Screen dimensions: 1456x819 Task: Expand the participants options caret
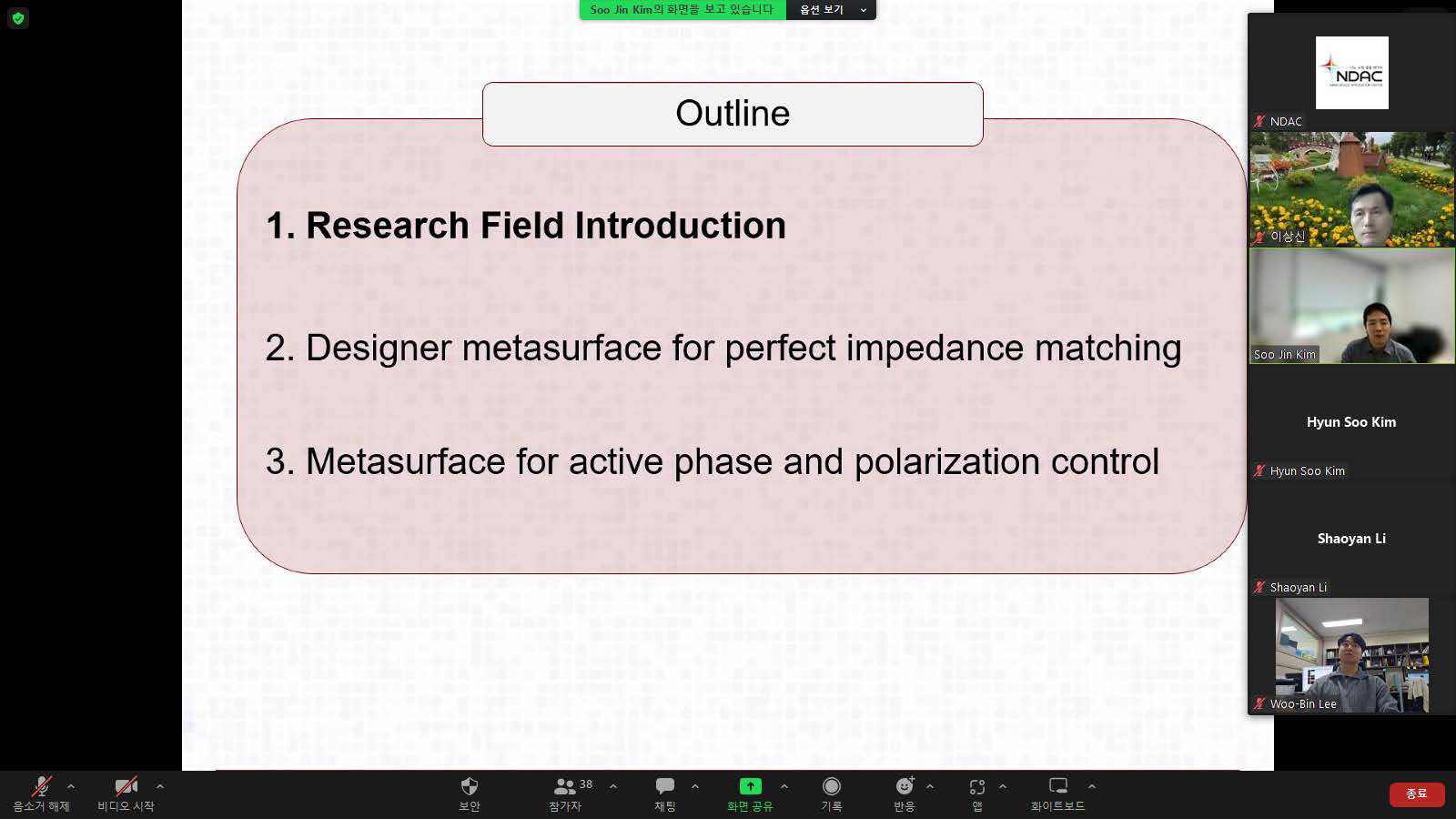pyautogui.click(x=613, y=786)
